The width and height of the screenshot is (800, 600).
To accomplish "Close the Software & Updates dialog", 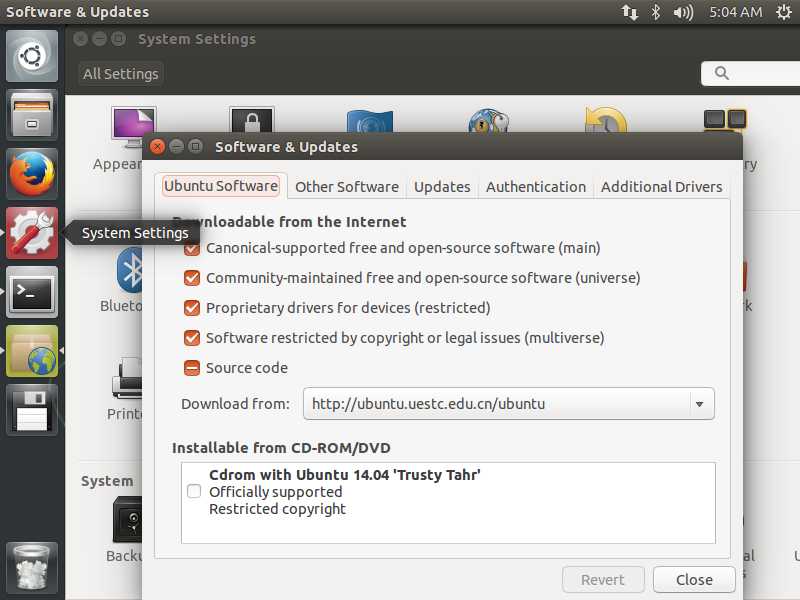I will pos(158,146).
